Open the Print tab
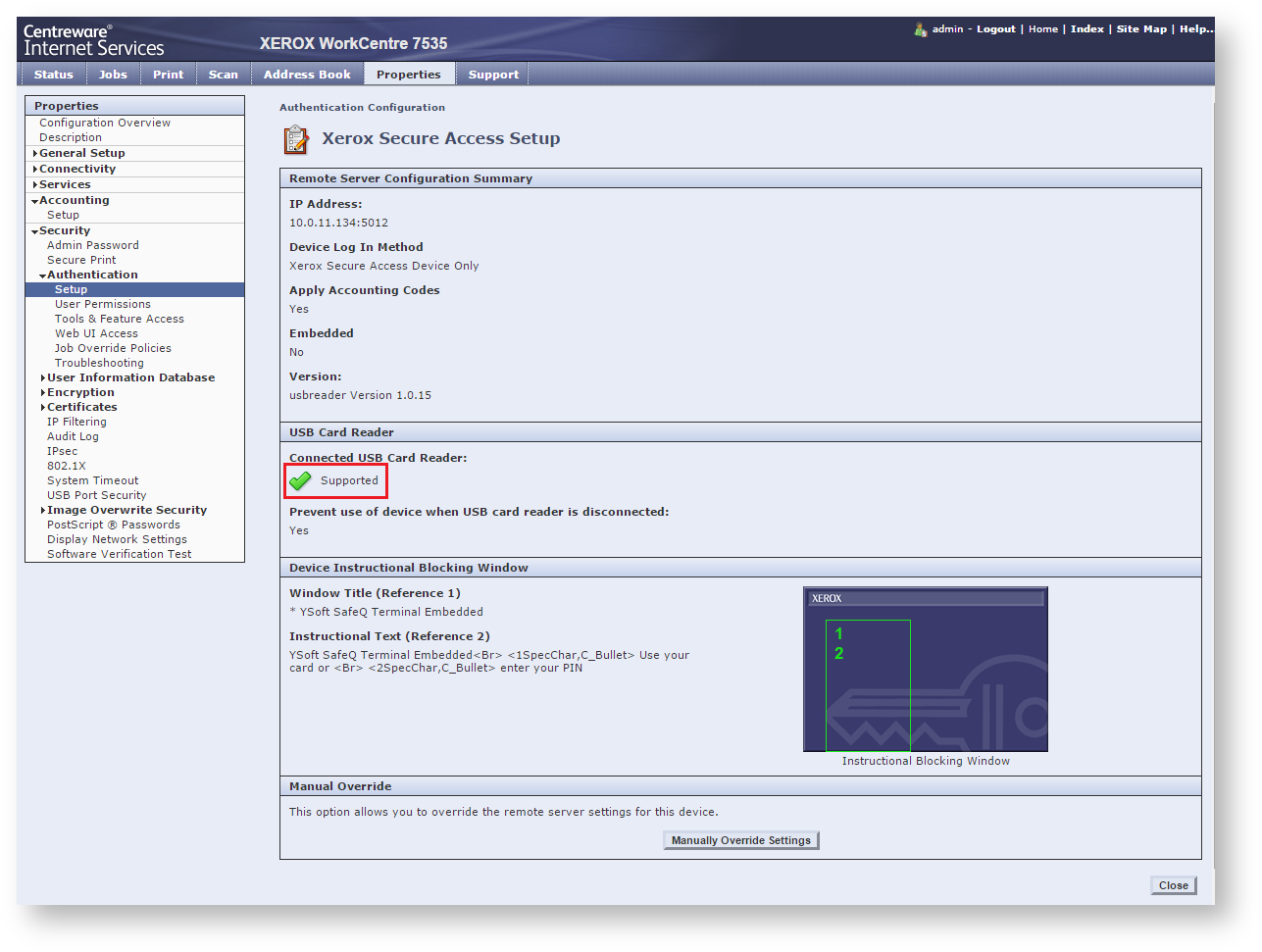Screen dimensions: 1262x952 [x=168, y=75]
